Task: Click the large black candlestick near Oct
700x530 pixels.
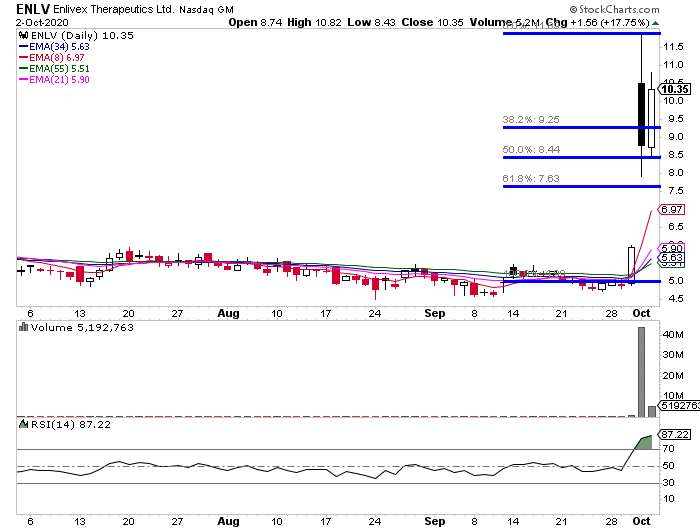Action: pos(642,114)
